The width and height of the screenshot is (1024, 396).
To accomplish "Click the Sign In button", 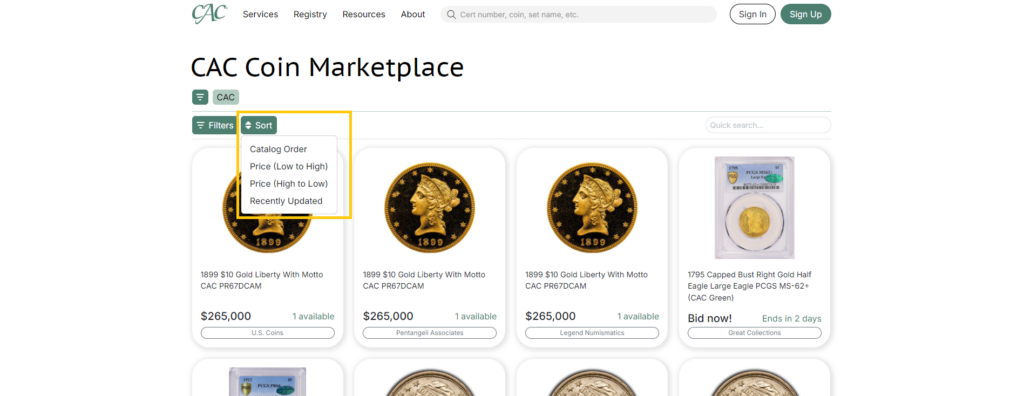I will (x=752, y=14).
